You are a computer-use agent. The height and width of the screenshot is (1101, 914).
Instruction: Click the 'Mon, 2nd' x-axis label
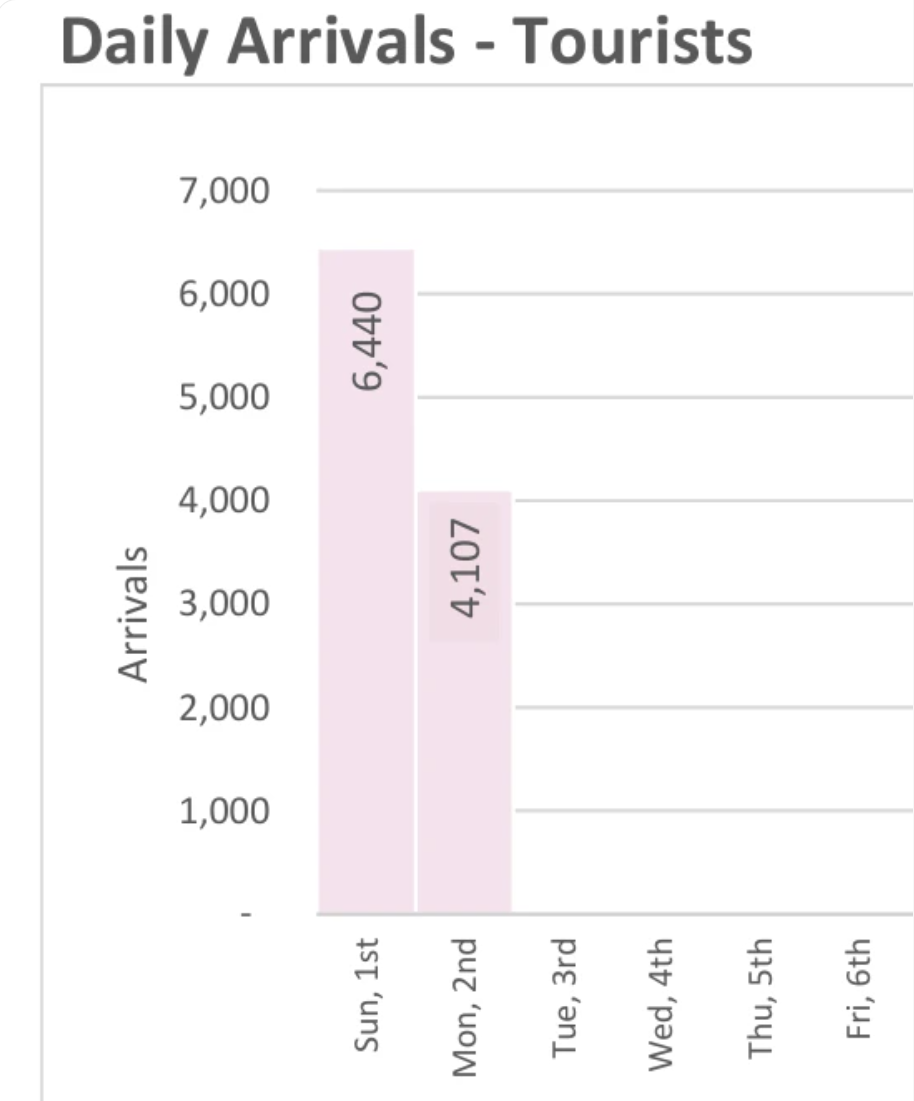point(465,1006)
